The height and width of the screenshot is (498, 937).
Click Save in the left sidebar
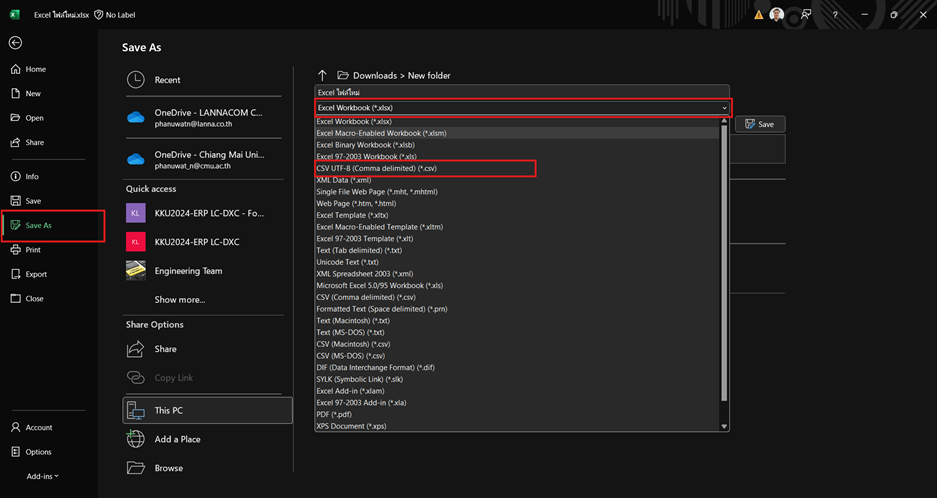point(26,201)
